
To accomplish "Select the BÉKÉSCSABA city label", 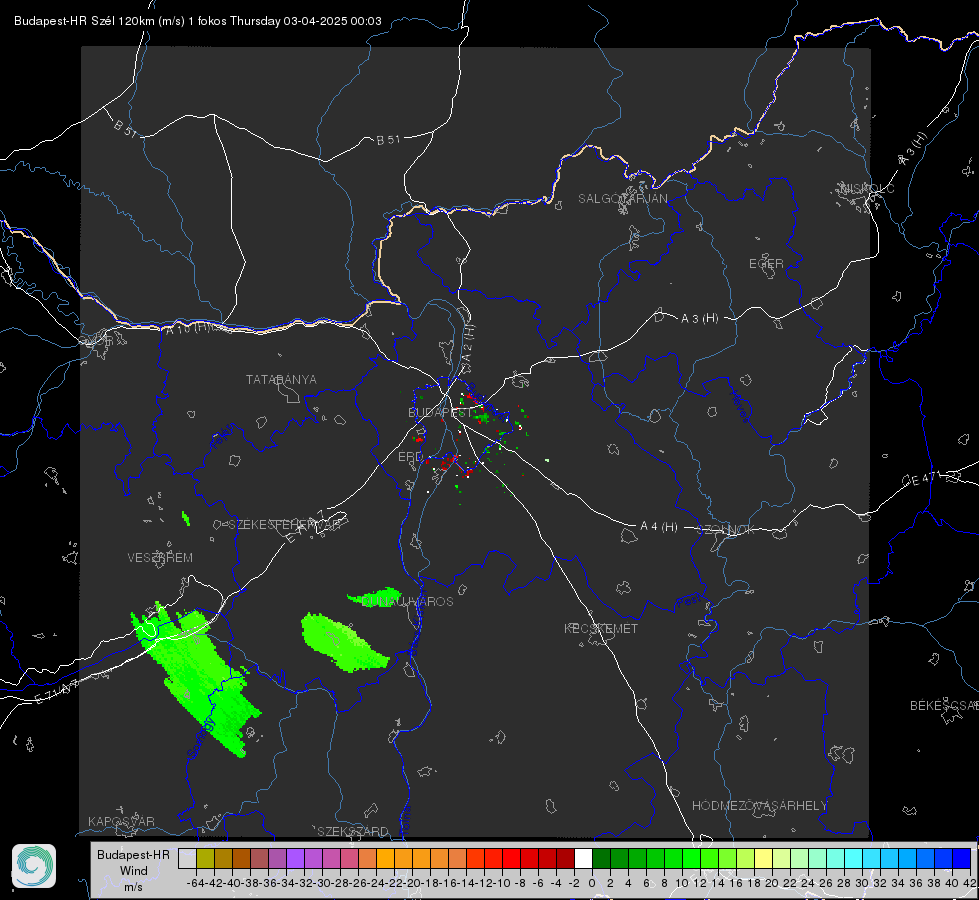I will (944, 705).
